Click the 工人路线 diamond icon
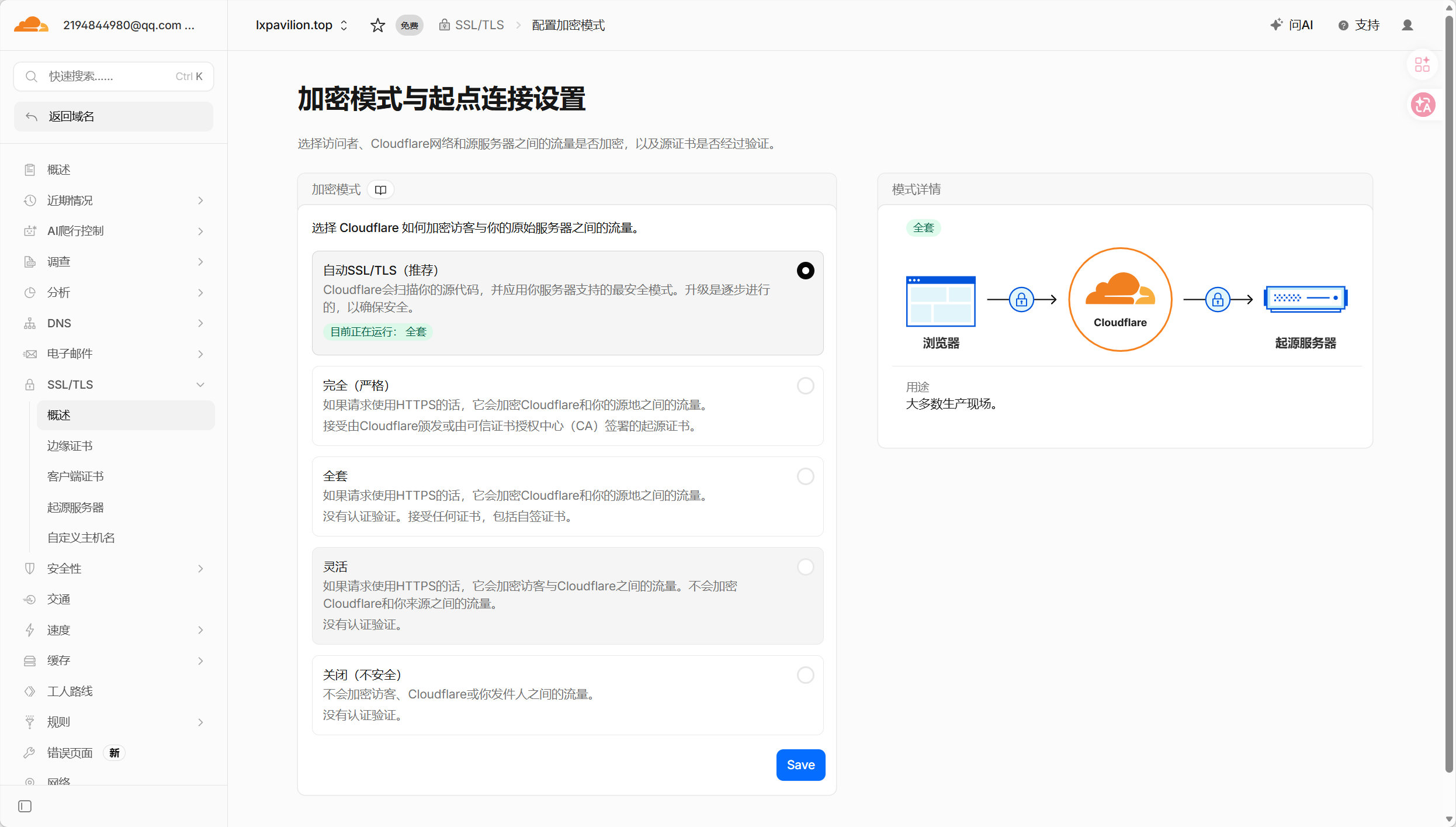The width and height of the screenshot is (1456, 827). coord(30,691)
